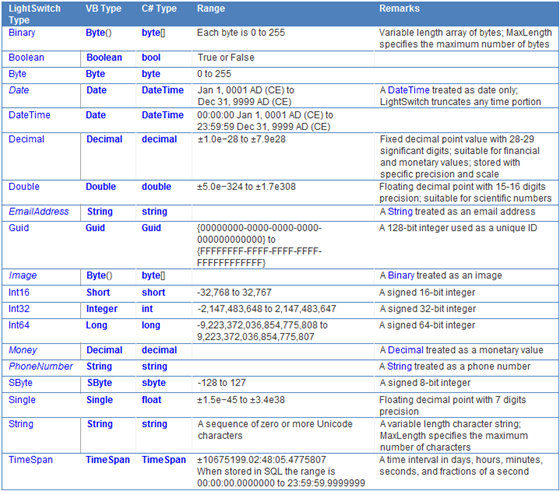560x491 pixels.
Task: Click the Int16 LightSwitch type link
Action: tap(19, 292)
